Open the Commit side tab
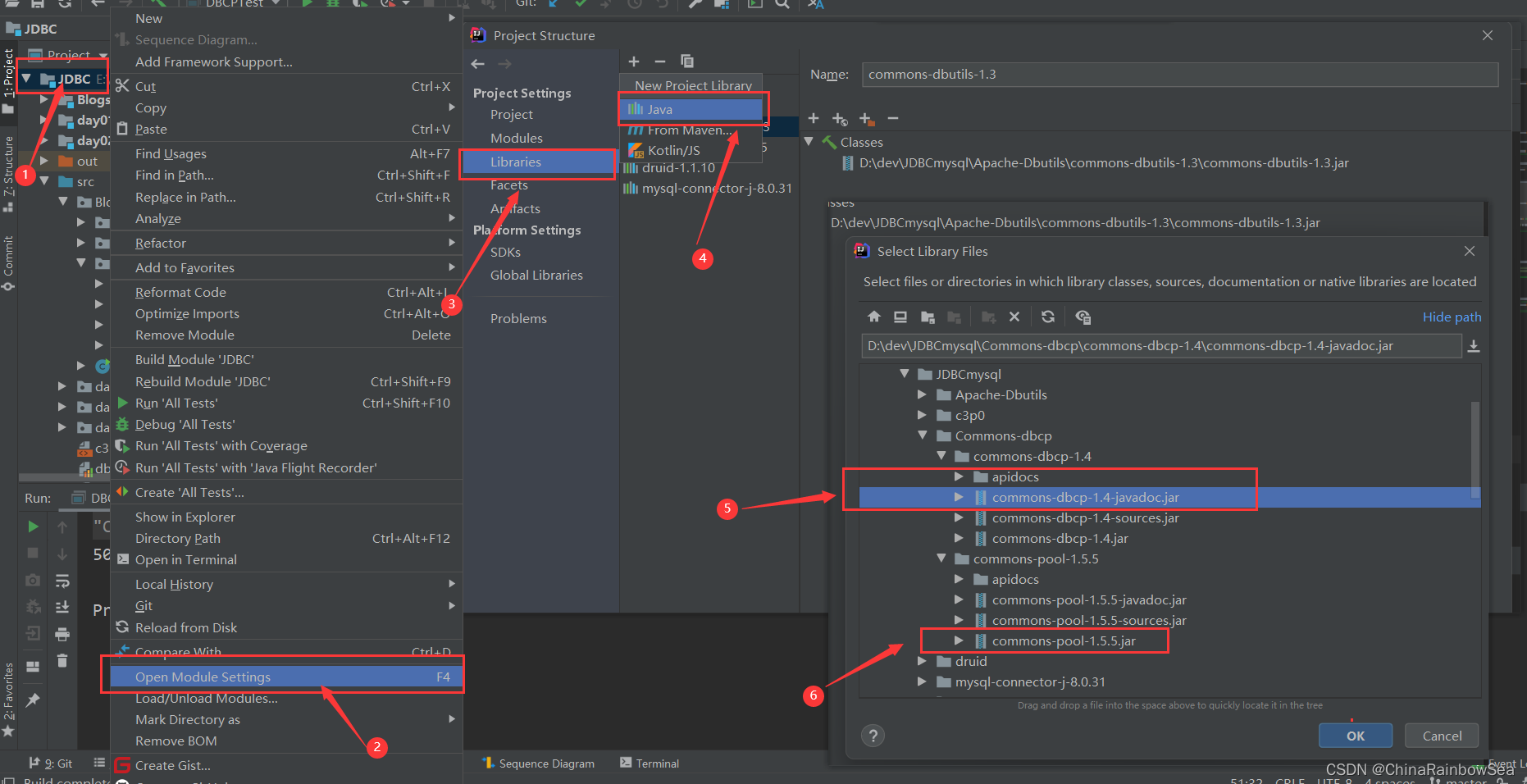This screenshot has width=1527, height=784. 8,262
